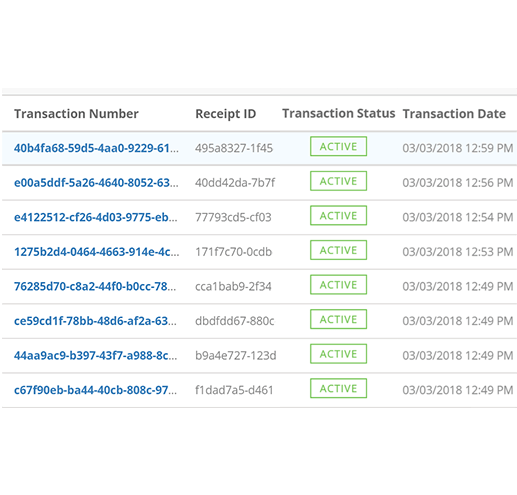Sort by Transaction Date column header
The image size is (517, 495).
(x=454, y=114)
